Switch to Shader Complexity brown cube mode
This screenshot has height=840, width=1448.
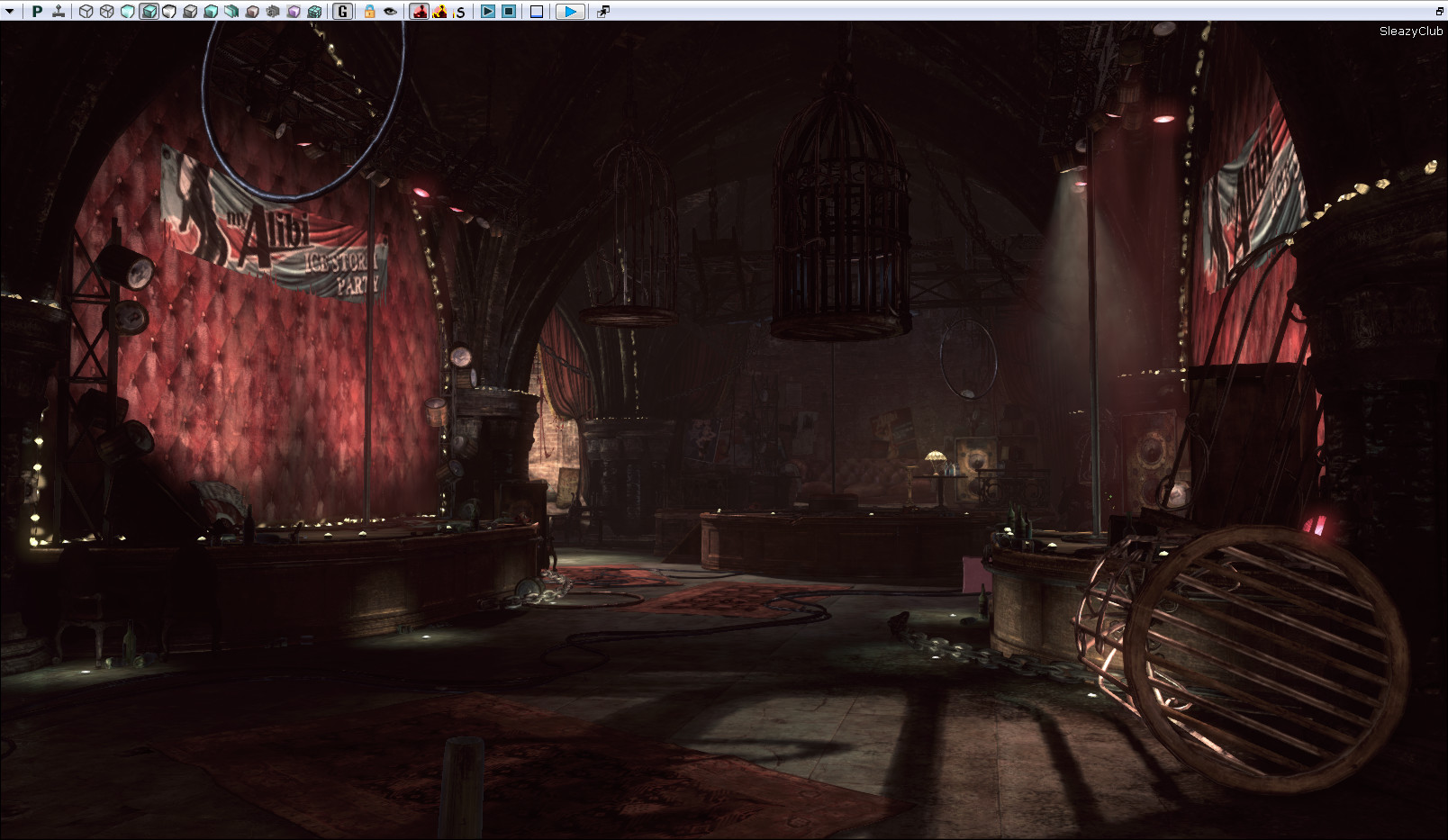click(x=252, y=12)
